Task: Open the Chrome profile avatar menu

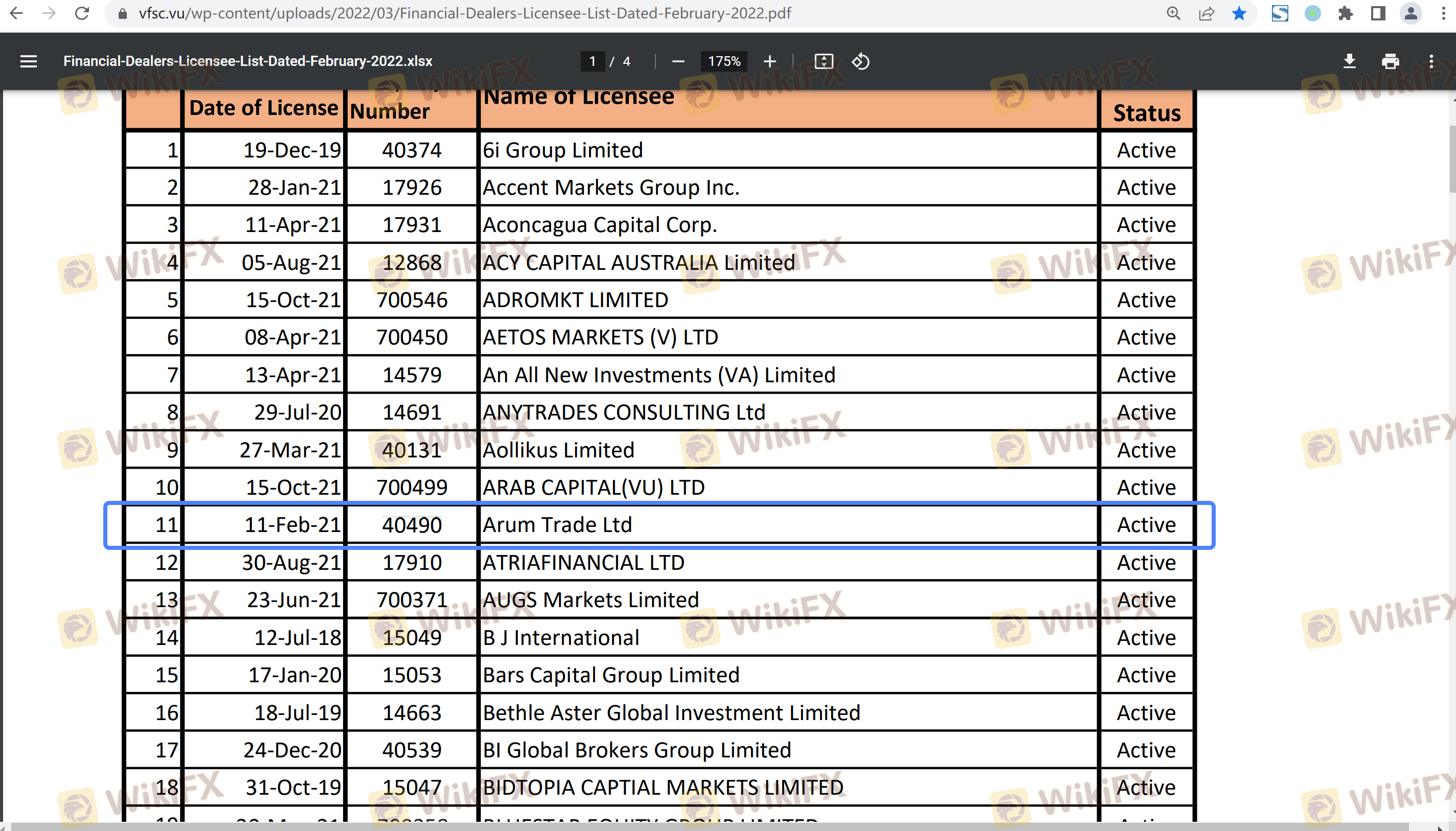Action: [x=1410, y=13]
